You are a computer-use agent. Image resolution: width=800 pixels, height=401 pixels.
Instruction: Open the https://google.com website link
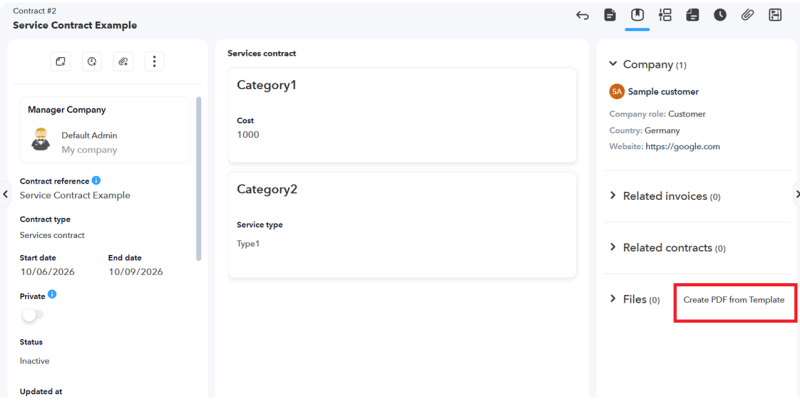[x=683, y=146]
